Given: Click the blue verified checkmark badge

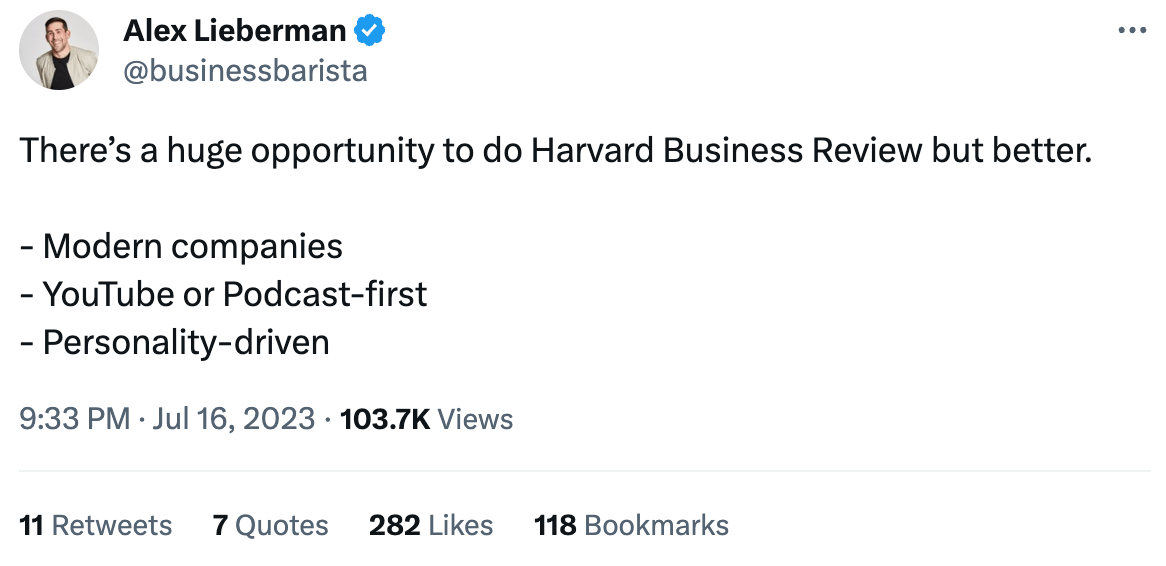Looking at the screenshot, I should pos(370,32).
